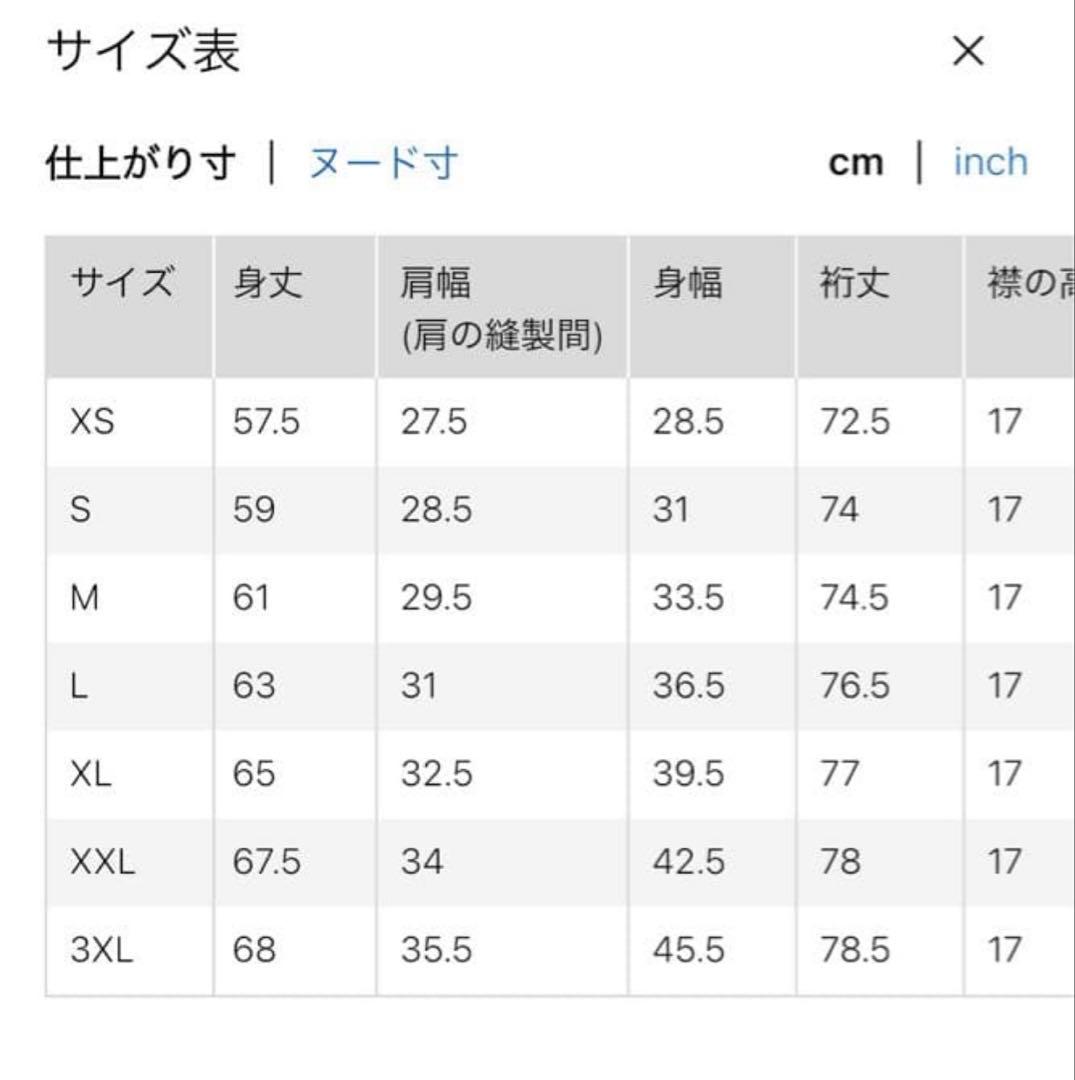
Task: Click the サイズ表 dialog title
Action: click(x=144, y=52)
